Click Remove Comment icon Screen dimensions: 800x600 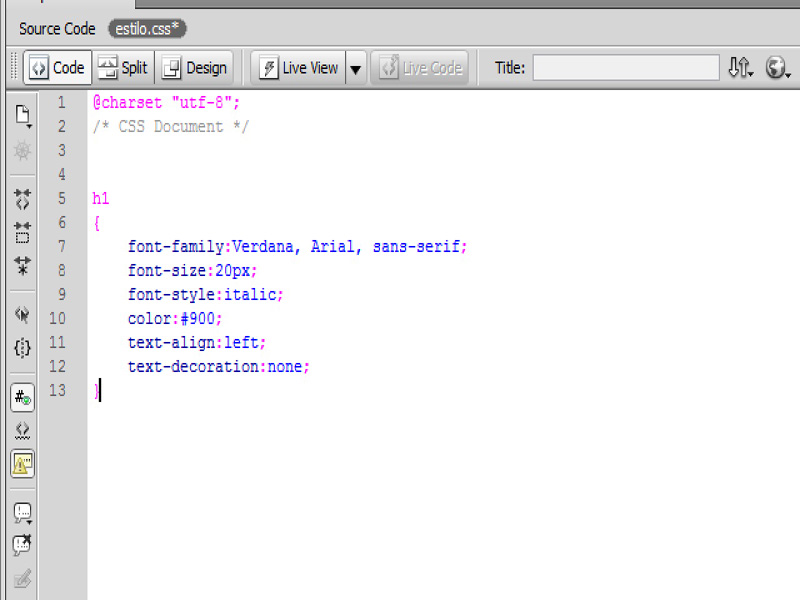click(22, 545)
